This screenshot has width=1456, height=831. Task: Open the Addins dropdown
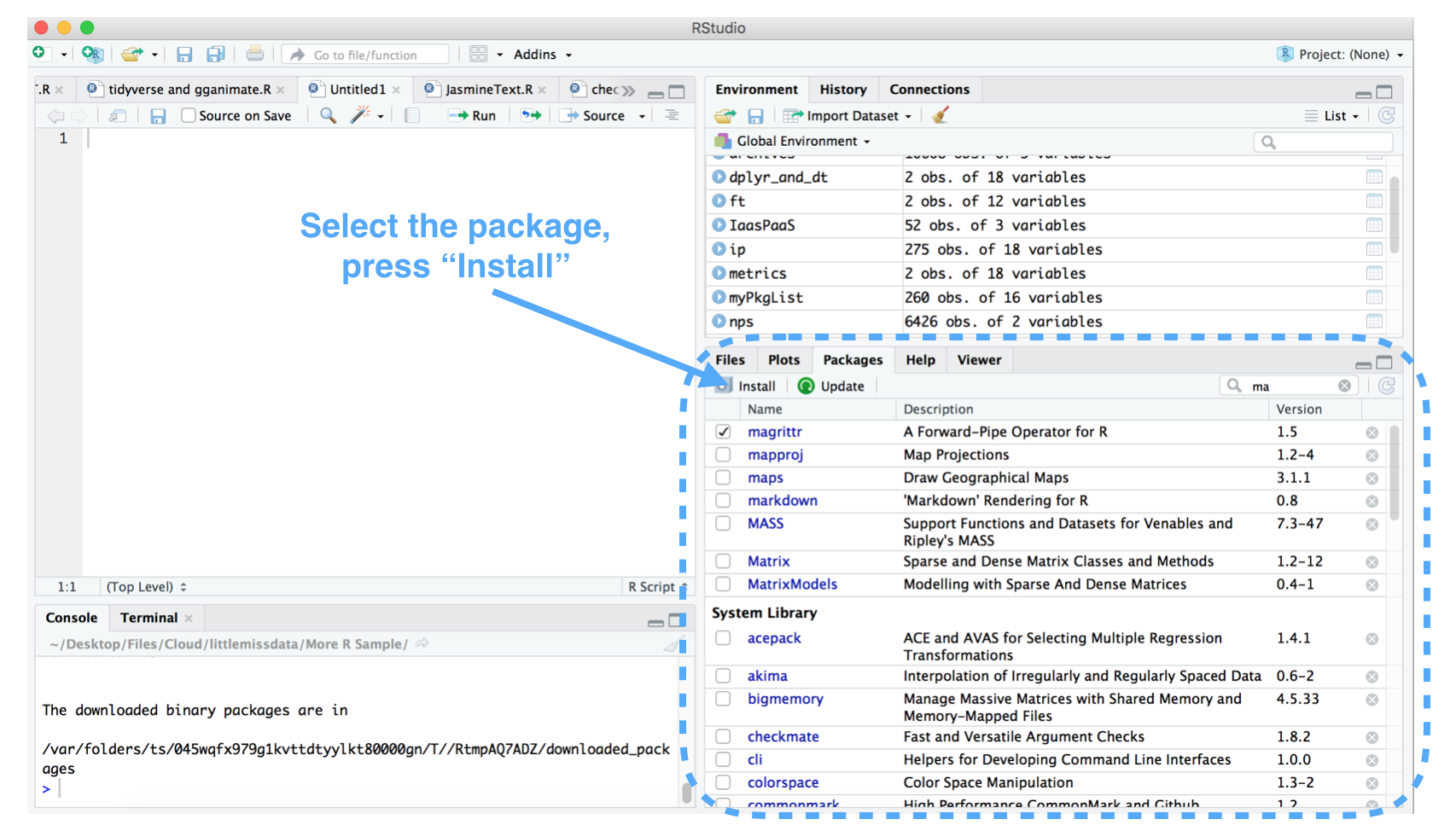click(543, 54)
